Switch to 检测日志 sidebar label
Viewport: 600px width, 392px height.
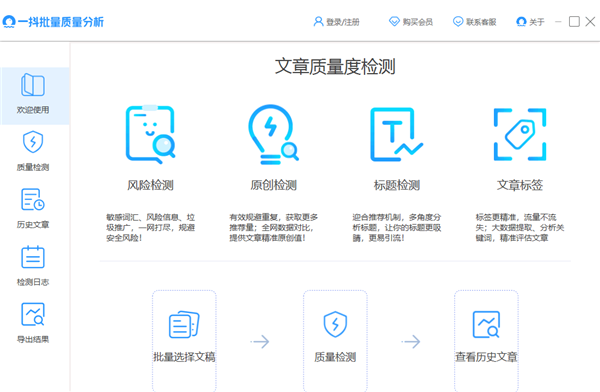(x=33, y=282)
